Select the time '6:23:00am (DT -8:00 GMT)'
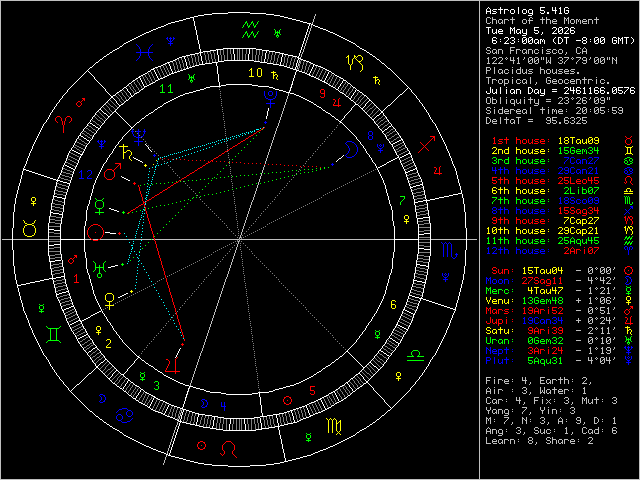 563,41
